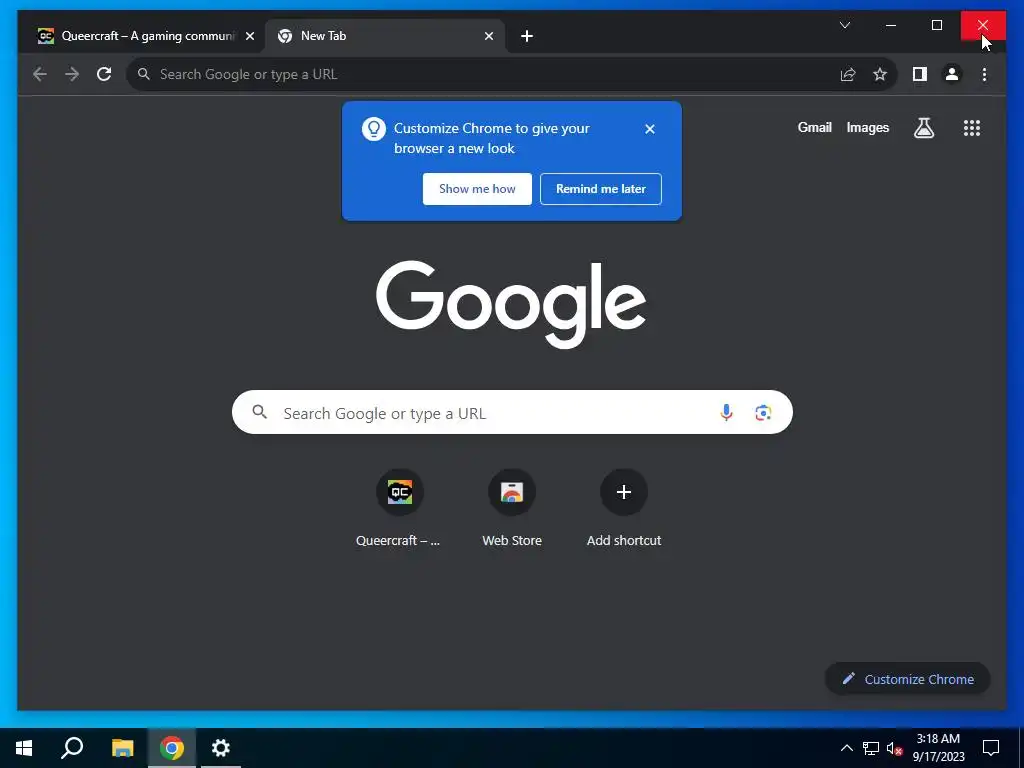Screen dimensions: 1024x768
Task: Click the Customize Chrome button
Action: pos(908,679)
